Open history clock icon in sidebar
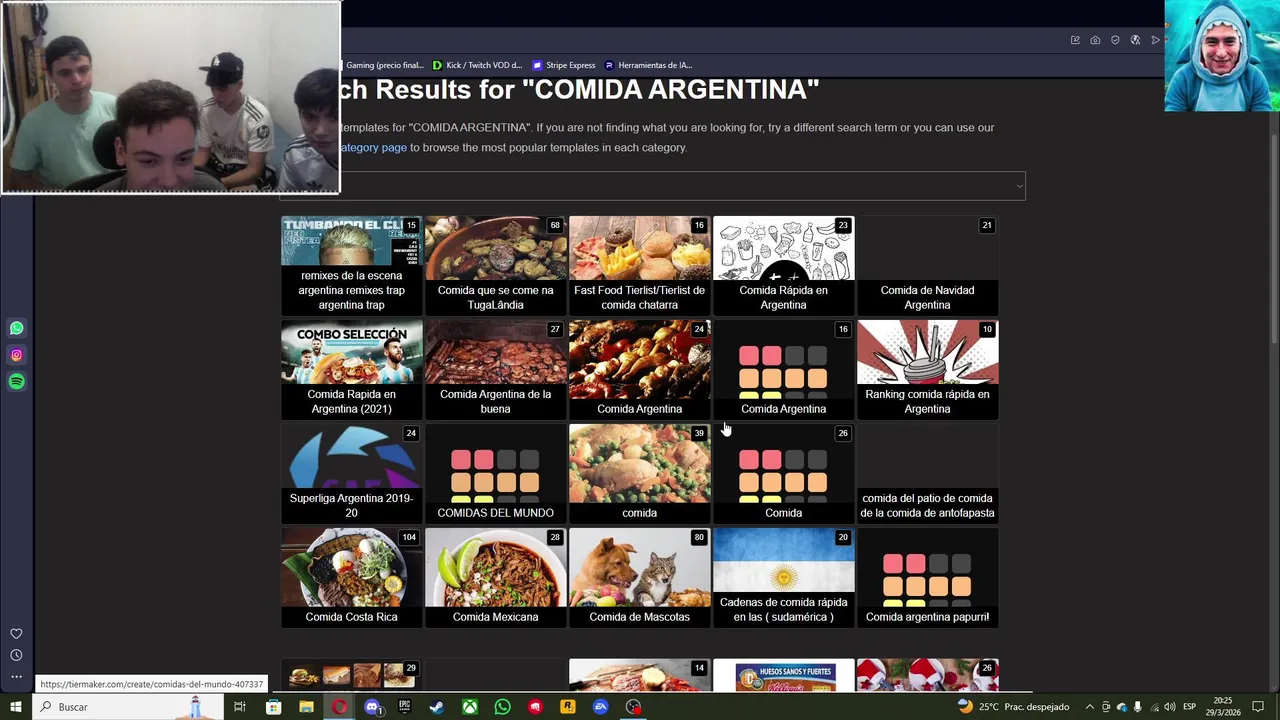 click(16, 656)
